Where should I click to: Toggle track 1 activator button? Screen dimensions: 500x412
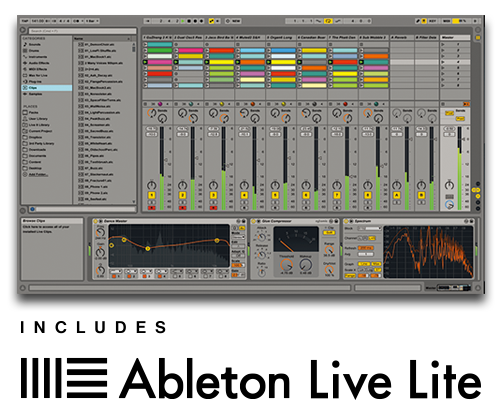tap(152, 195)
